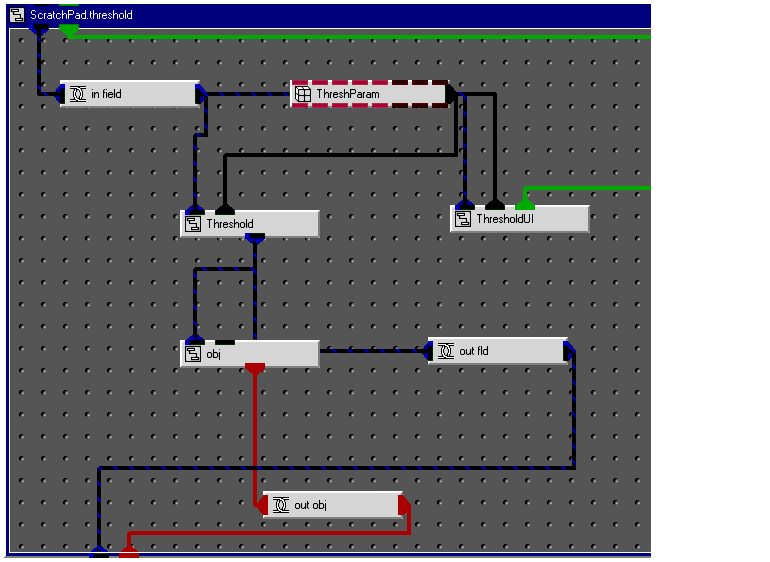Select the in field module label
Image resolution: width=770 pixels, height=562 pixels.
pyautogui.click(x=106, y=94)
